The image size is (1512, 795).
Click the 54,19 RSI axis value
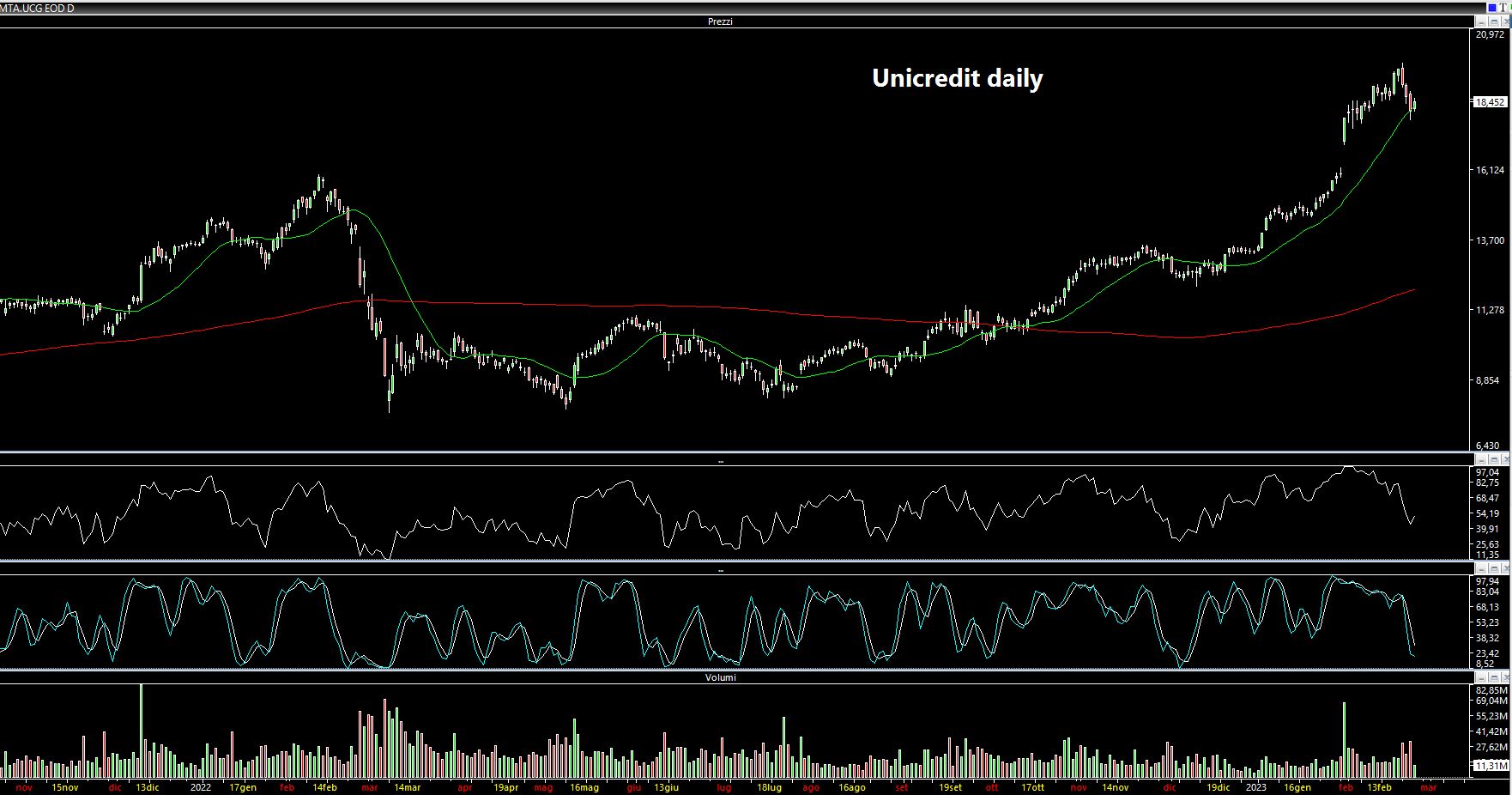pos(1487,513)
